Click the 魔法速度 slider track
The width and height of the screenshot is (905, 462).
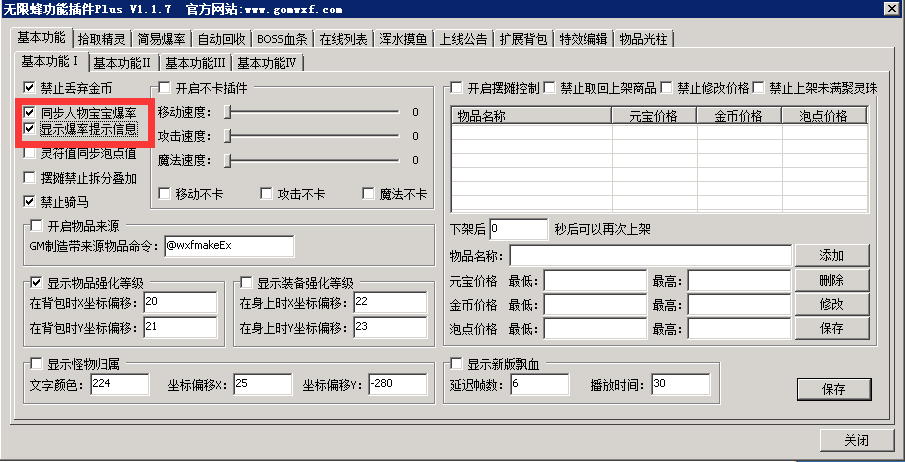pyautogui.click(x=312, y=160)
